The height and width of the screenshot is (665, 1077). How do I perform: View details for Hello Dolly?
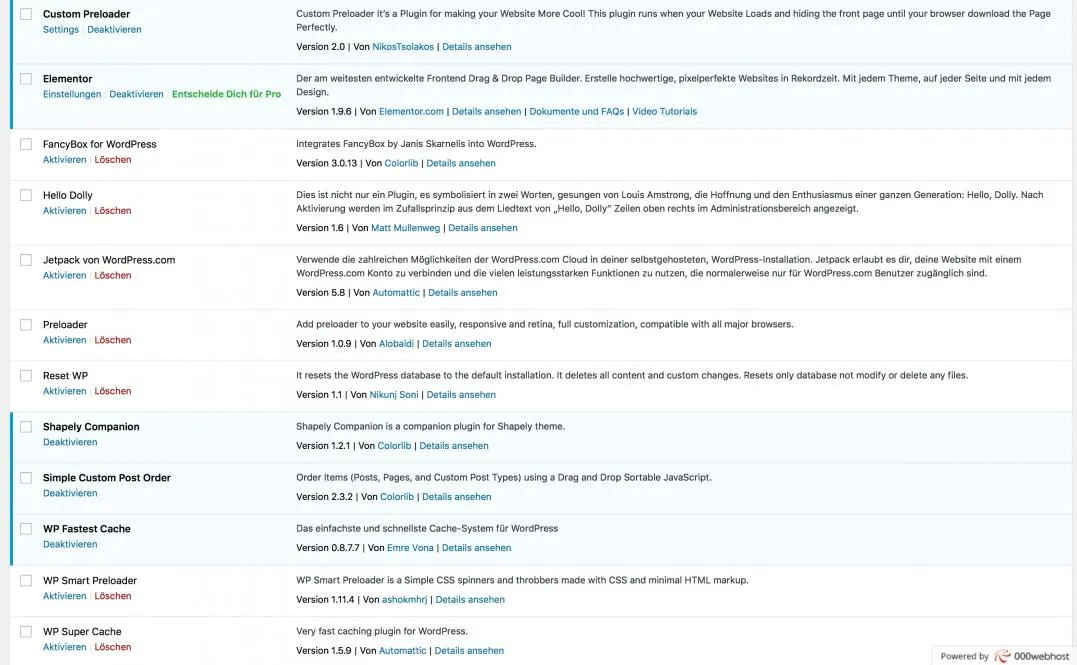click(x=483, y=227)
